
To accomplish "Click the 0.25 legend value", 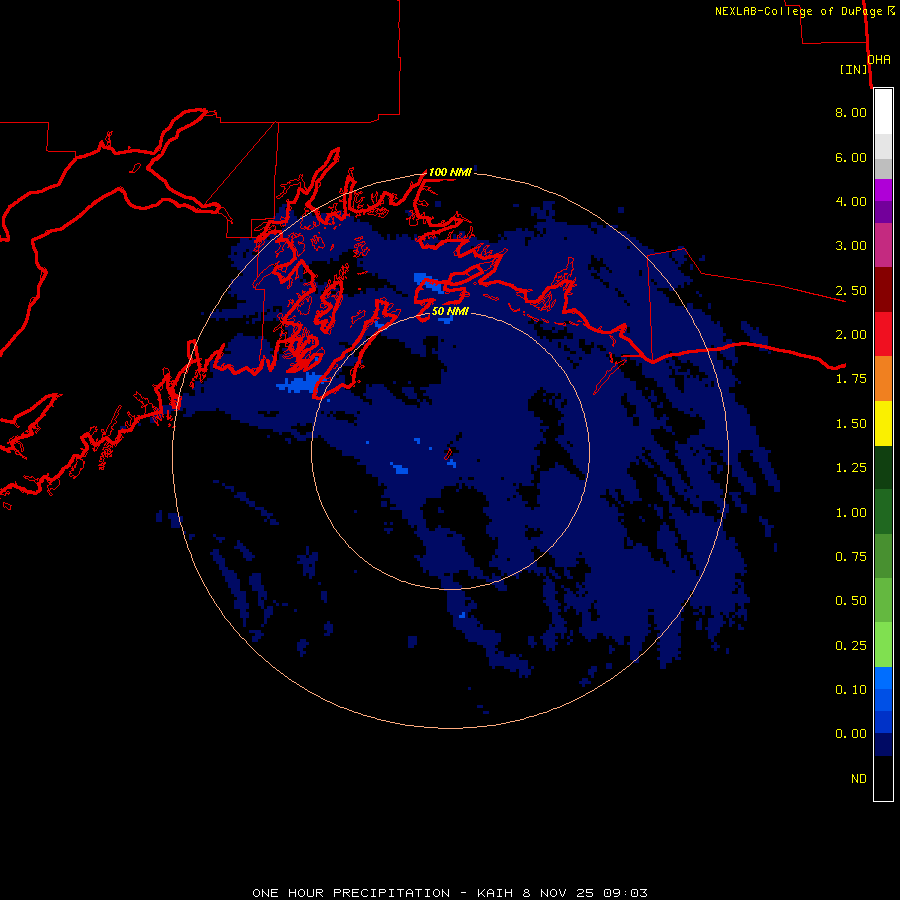I will 851,646.
